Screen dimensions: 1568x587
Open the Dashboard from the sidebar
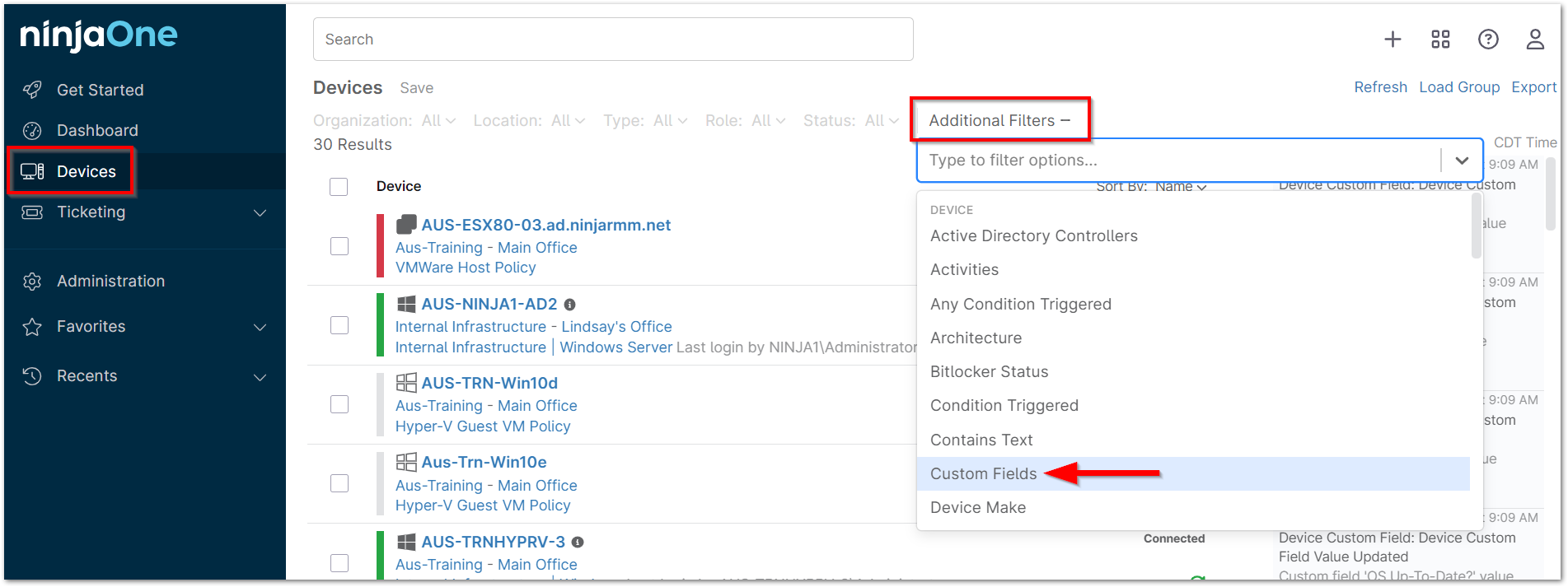point(97,130)
